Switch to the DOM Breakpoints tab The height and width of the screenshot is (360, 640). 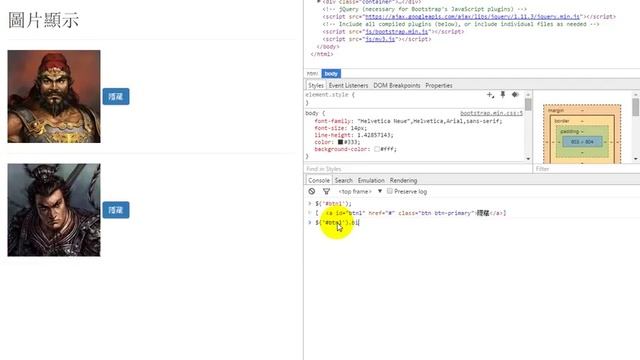click(x=397, y=85)
